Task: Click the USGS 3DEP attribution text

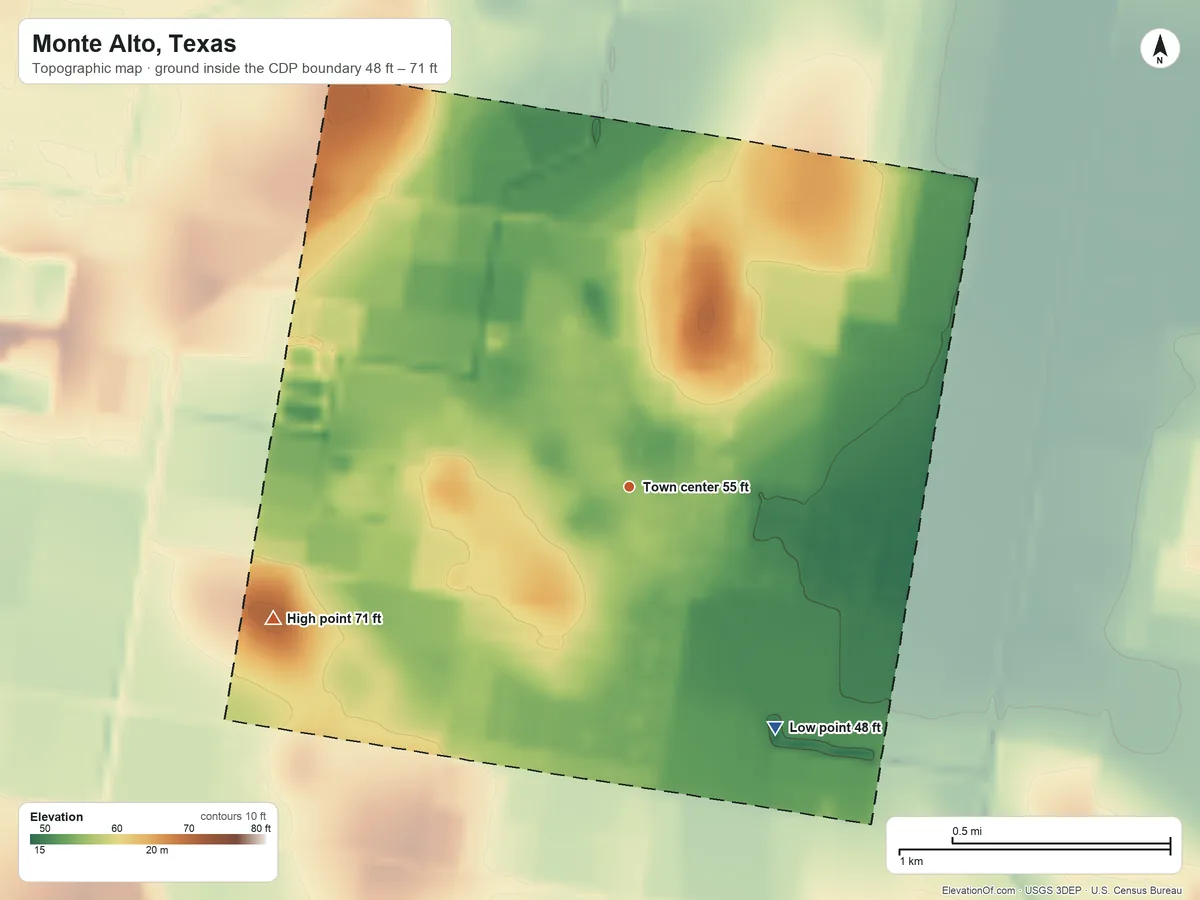Action: click(x=1053, y=891)
